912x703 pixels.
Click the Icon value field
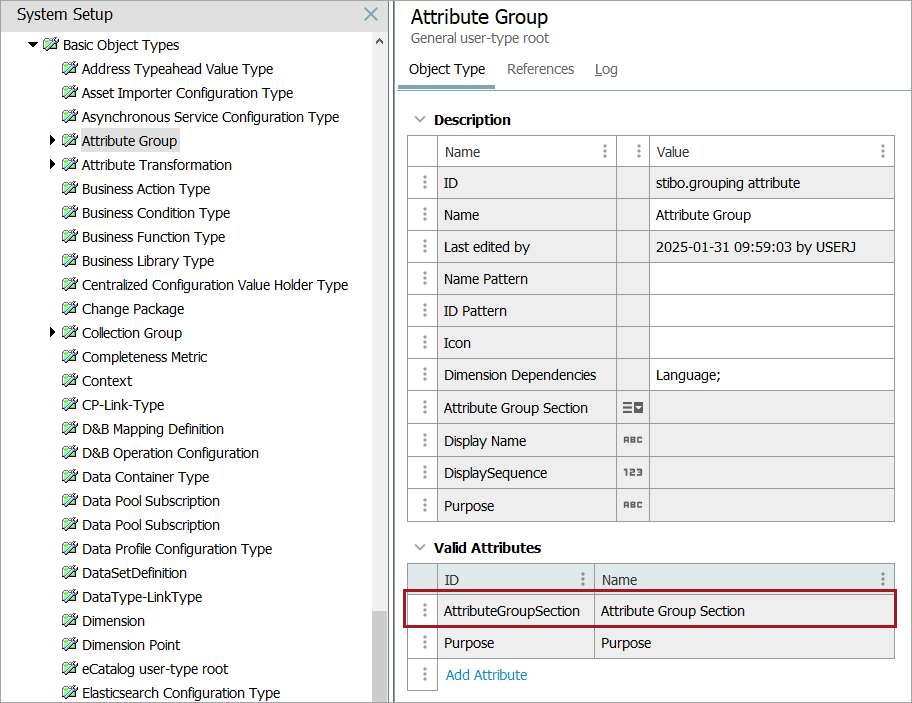click(772, 342)
